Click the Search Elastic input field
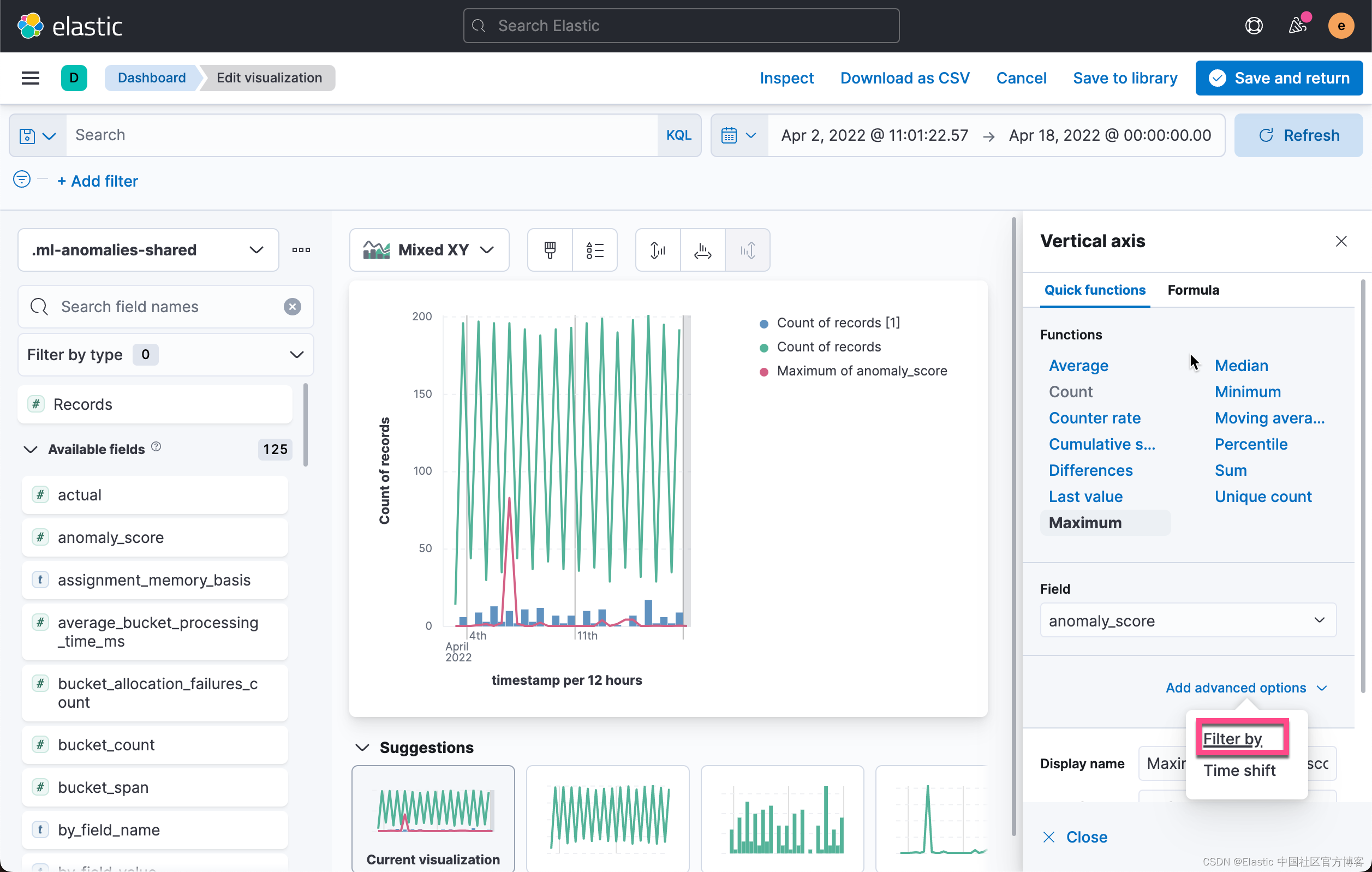 click(x=681, y=26)
